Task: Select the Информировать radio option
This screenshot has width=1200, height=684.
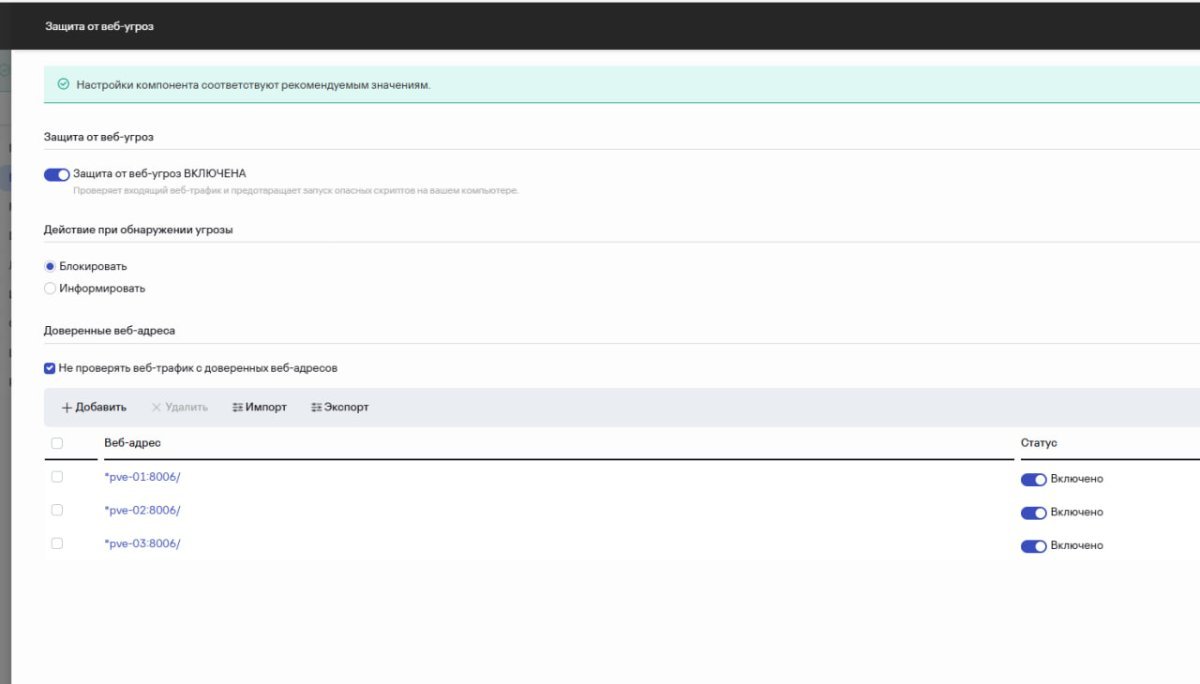Action: pos(50,288)
